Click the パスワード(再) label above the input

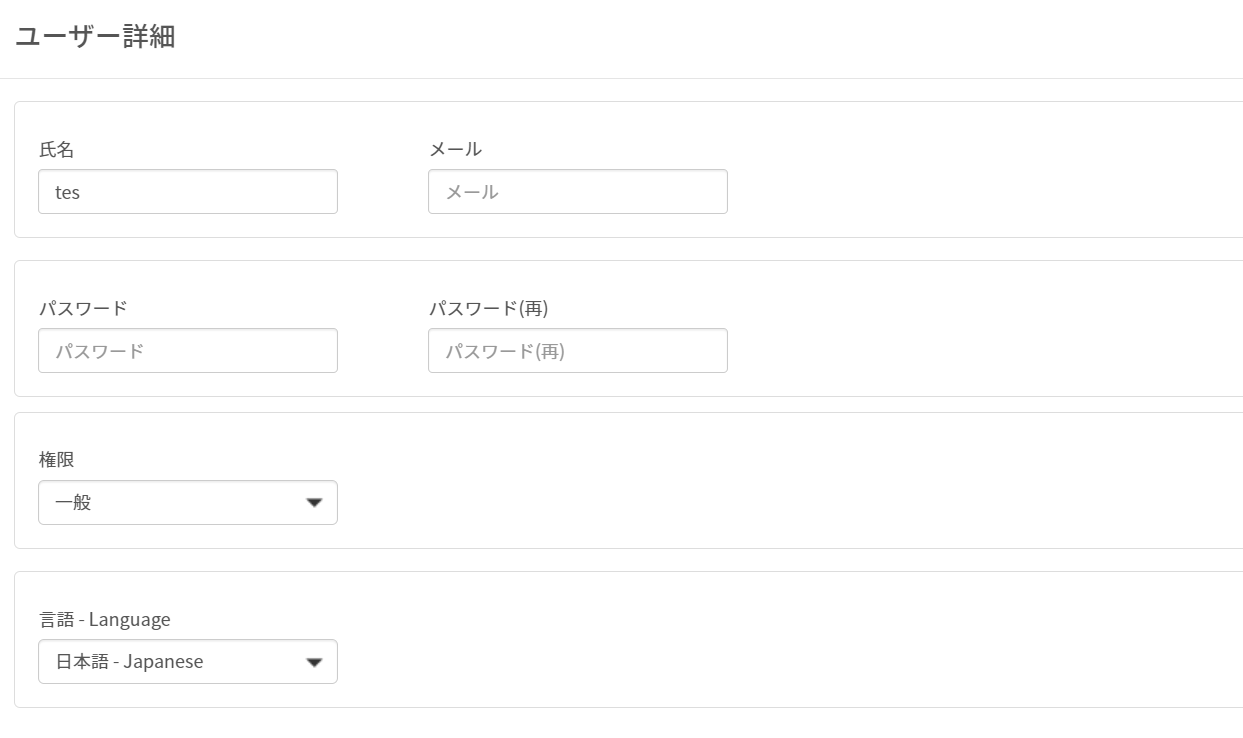(489, 308)
